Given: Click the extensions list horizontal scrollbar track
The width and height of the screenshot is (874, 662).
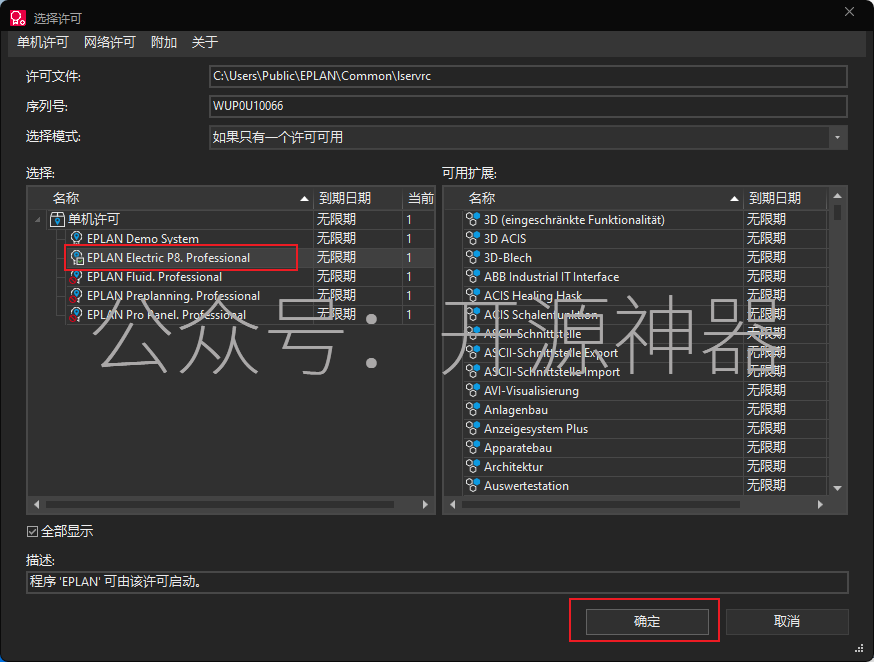Looking at the screenshot, I should point(600,504).
